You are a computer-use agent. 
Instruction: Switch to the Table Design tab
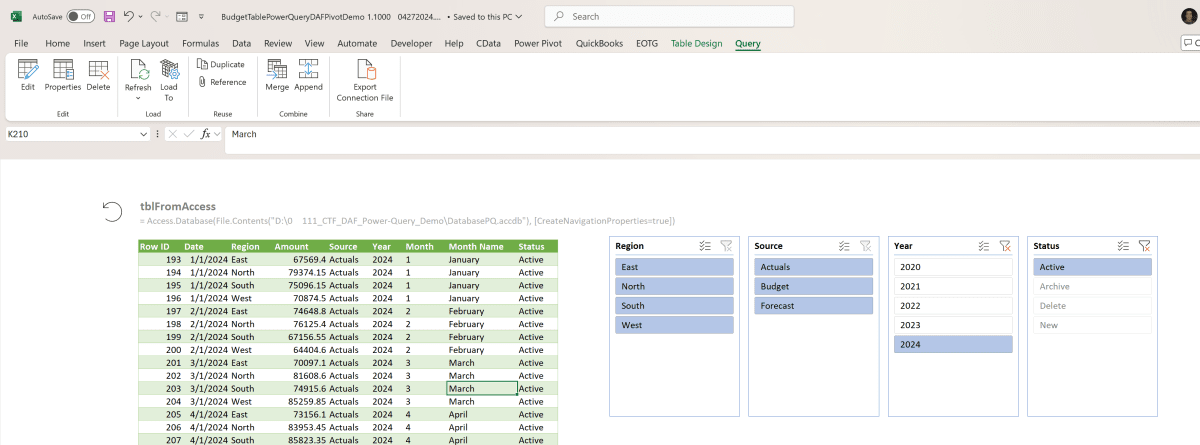[696, 44]
